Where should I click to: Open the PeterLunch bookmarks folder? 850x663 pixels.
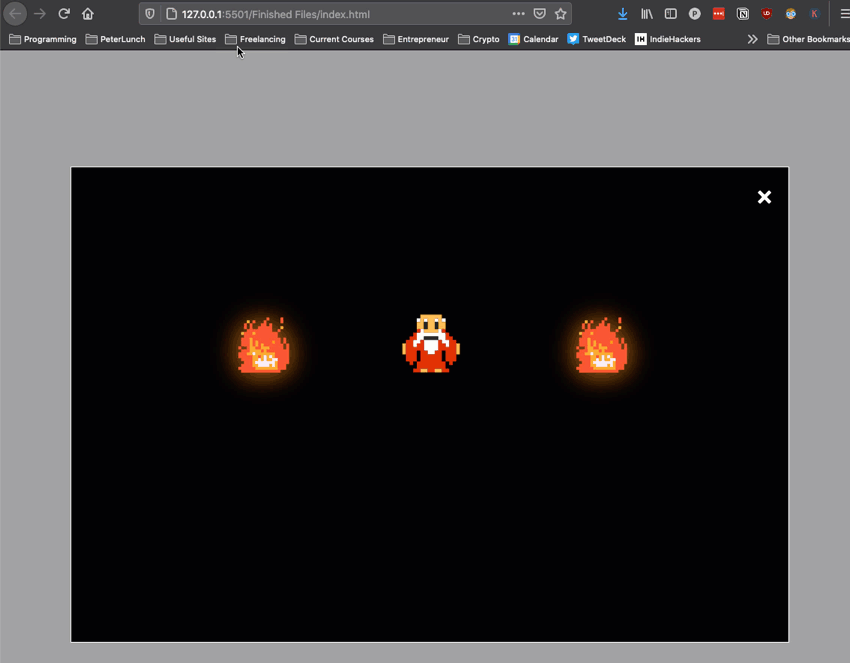coord(115,39)
